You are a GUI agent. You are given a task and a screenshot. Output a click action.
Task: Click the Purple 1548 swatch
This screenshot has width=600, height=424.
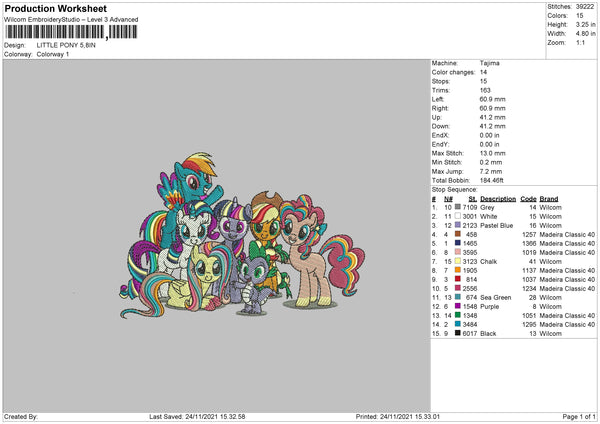point(458,306)
